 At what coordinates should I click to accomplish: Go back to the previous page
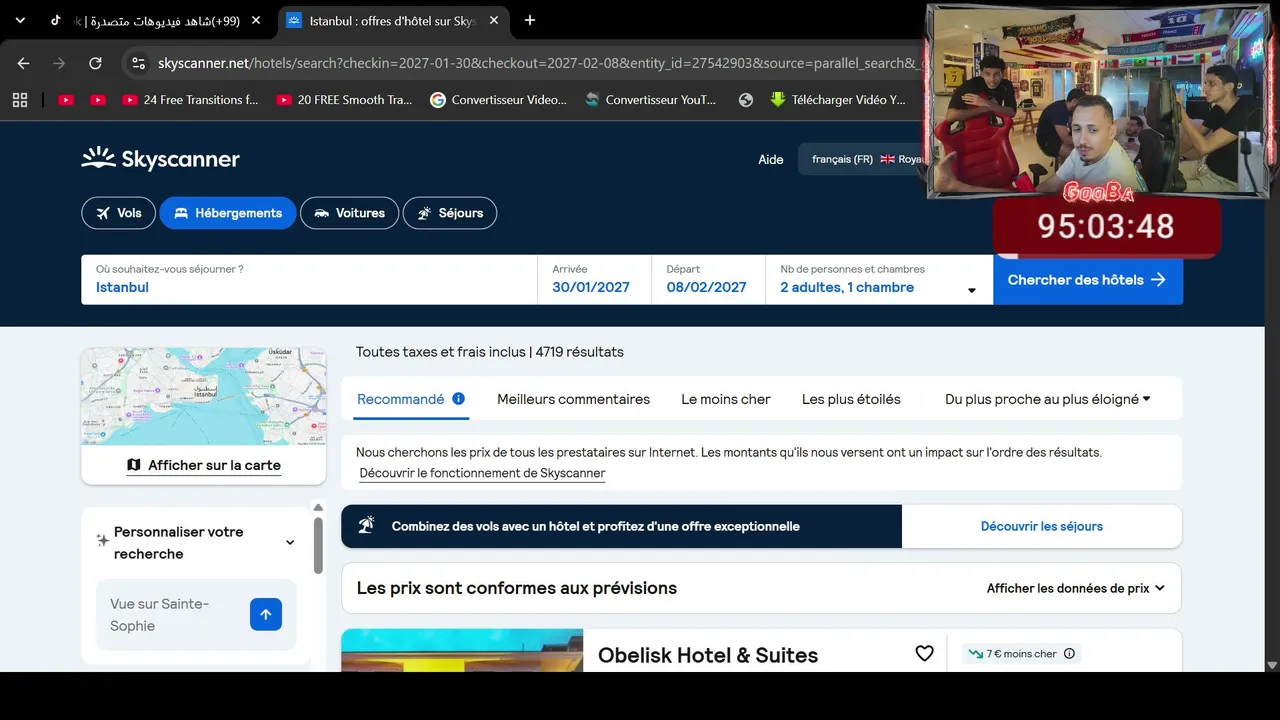click(24, 63)
